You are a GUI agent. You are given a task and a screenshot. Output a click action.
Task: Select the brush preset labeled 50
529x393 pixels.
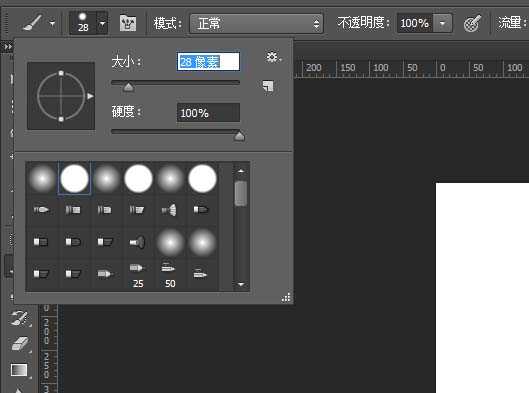pyautogui.click(x=170, y=275)
